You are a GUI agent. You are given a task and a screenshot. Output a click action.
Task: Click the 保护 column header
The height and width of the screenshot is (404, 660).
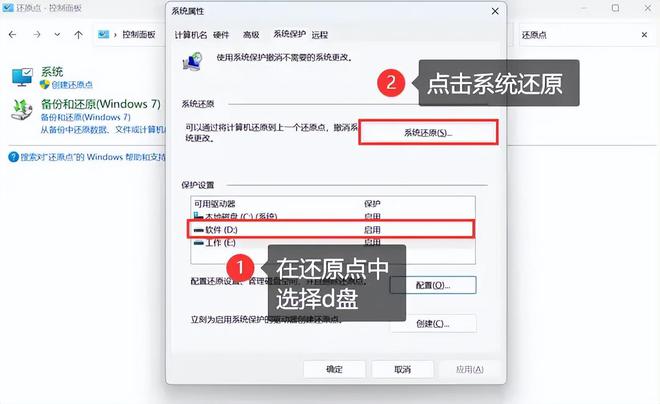[x=372, y=204]
